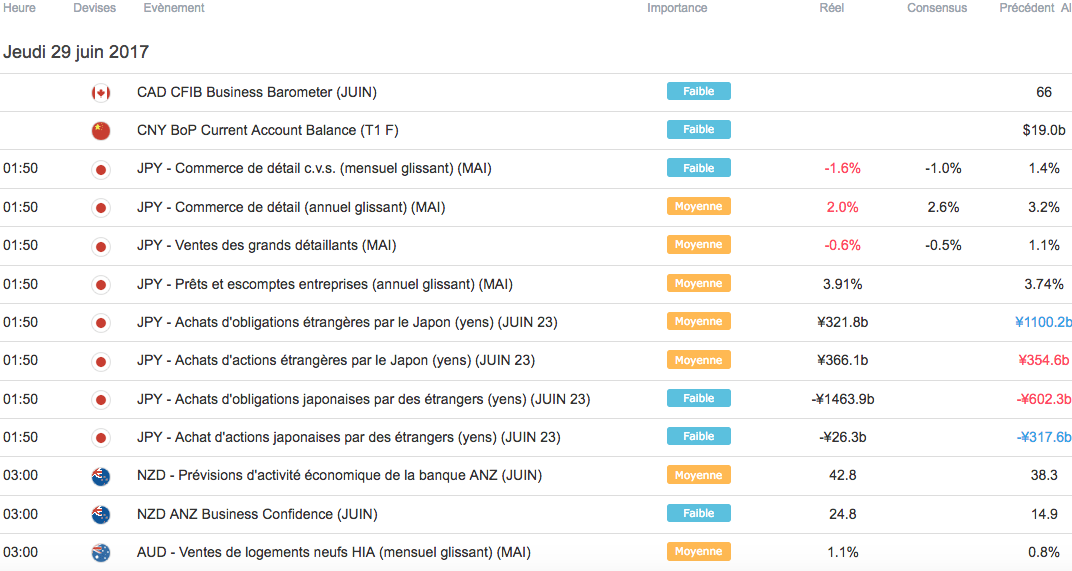Click the Consensus column header
This screenshot has height=571, width=1072.
click(x=937, y=8)
